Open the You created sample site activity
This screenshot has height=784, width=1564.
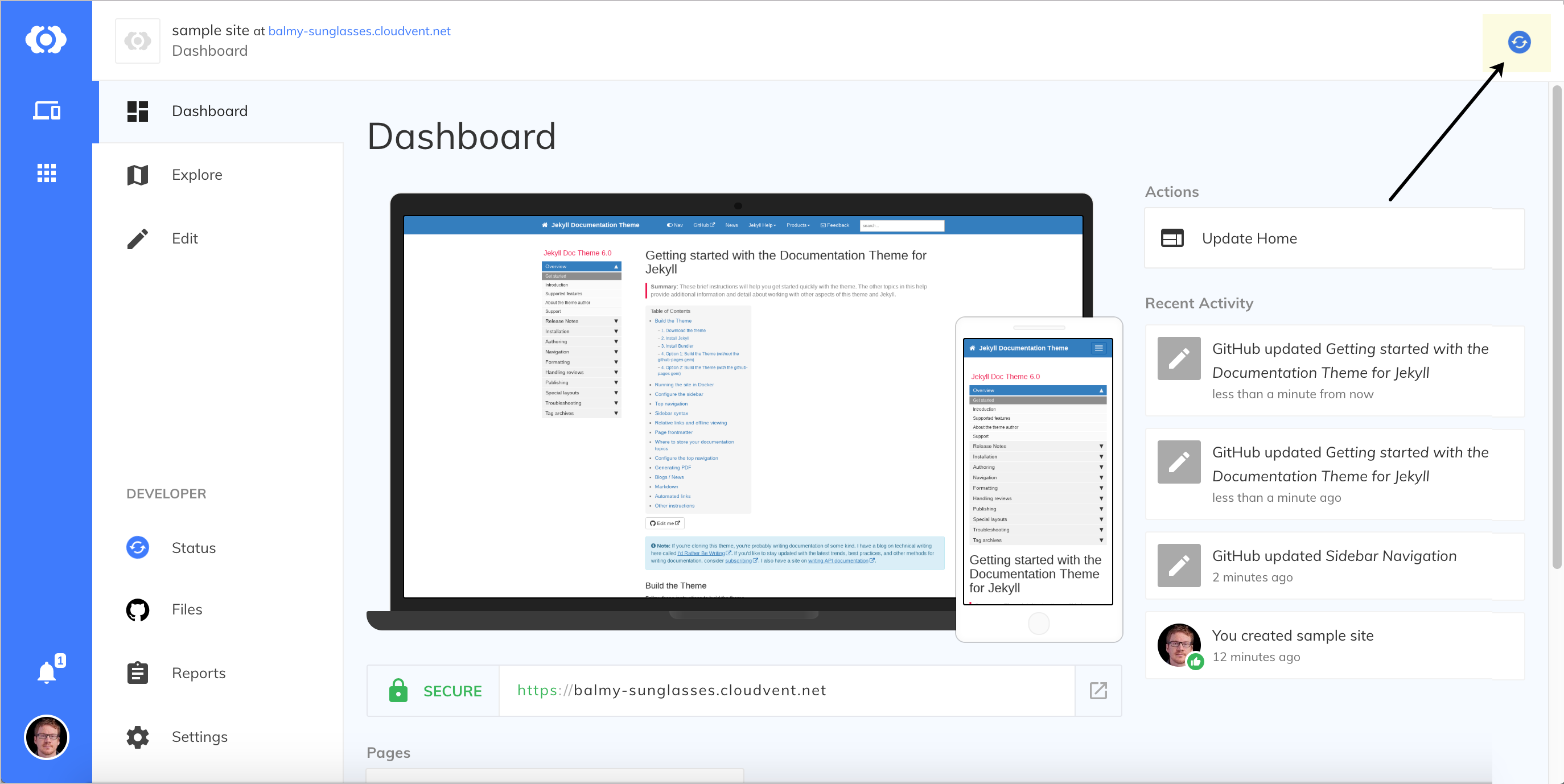pos(1334,645)
